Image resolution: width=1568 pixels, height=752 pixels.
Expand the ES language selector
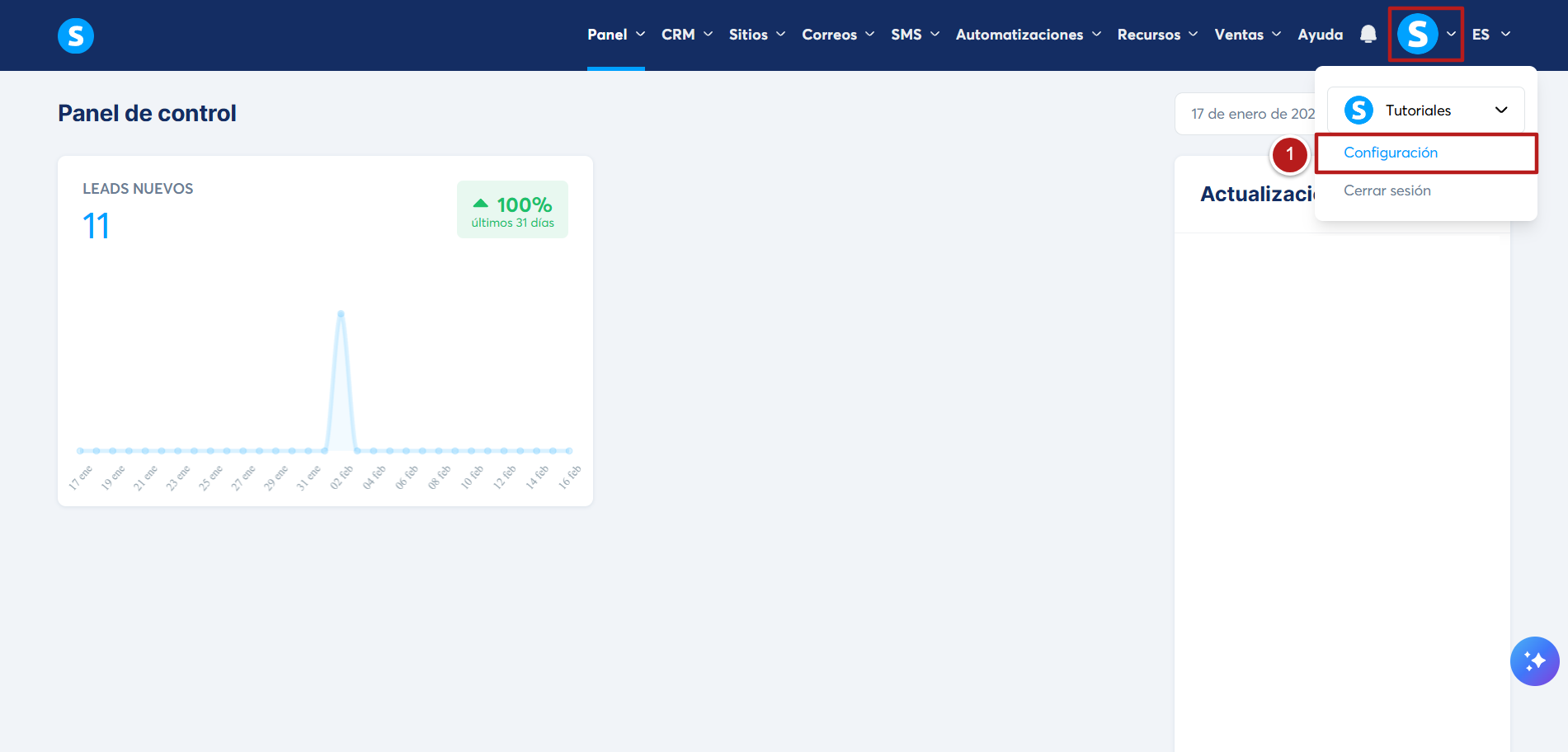[x=1491, y=35]
